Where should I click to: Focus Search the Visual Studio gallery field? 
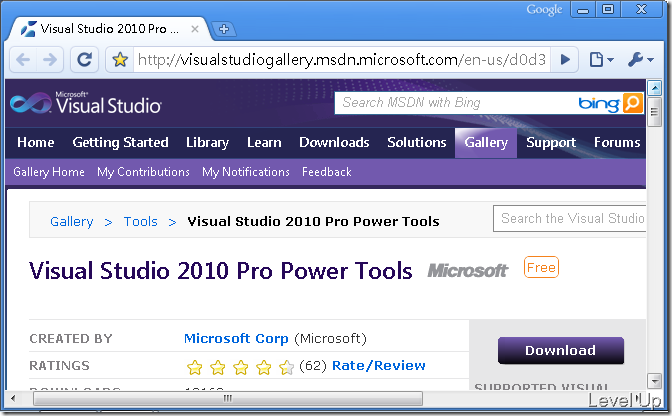click(x=570, y=218)
